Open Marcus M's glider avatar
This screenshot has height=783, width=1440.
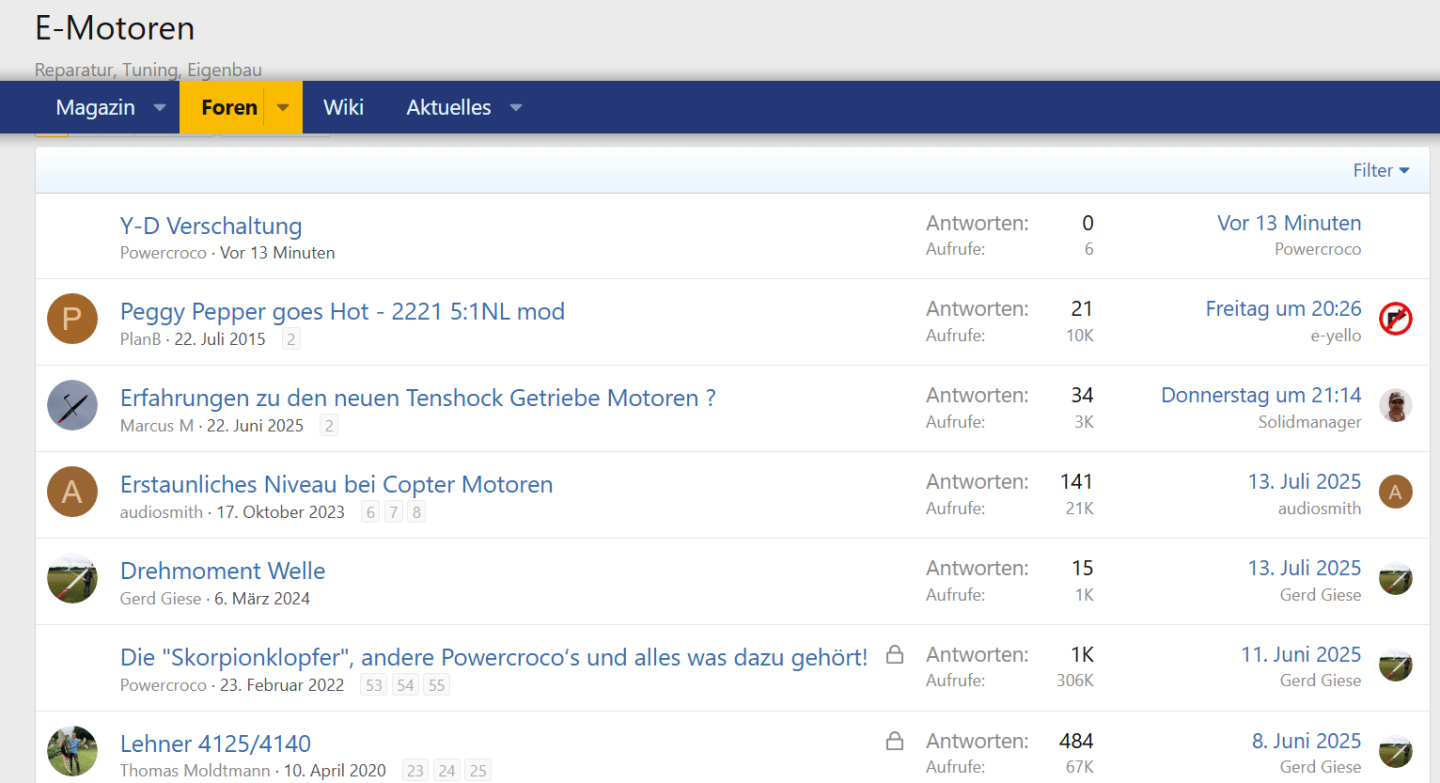click(72, 405)
